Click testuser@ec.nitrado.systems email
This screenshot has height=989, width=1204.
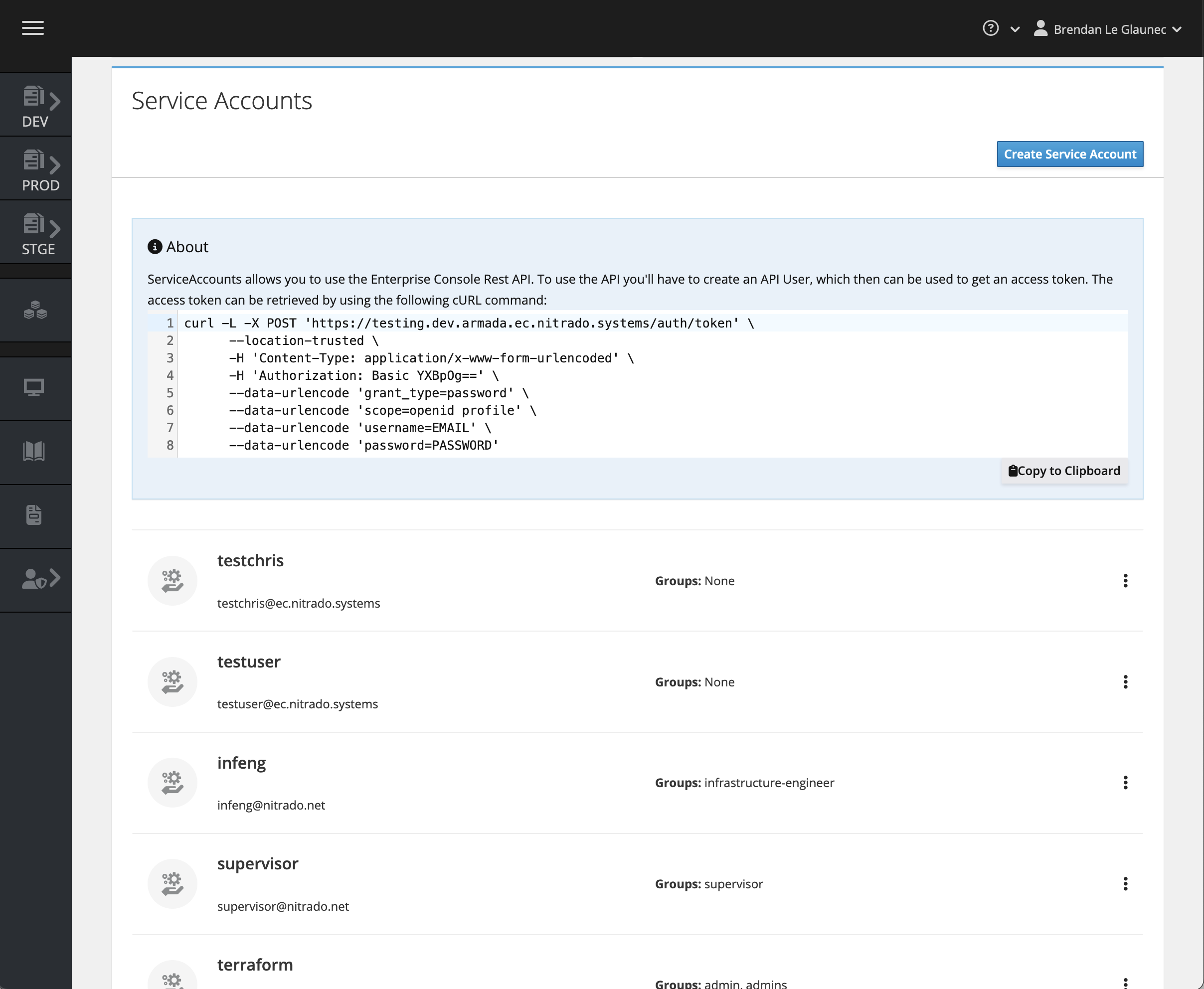coord(298,704)
